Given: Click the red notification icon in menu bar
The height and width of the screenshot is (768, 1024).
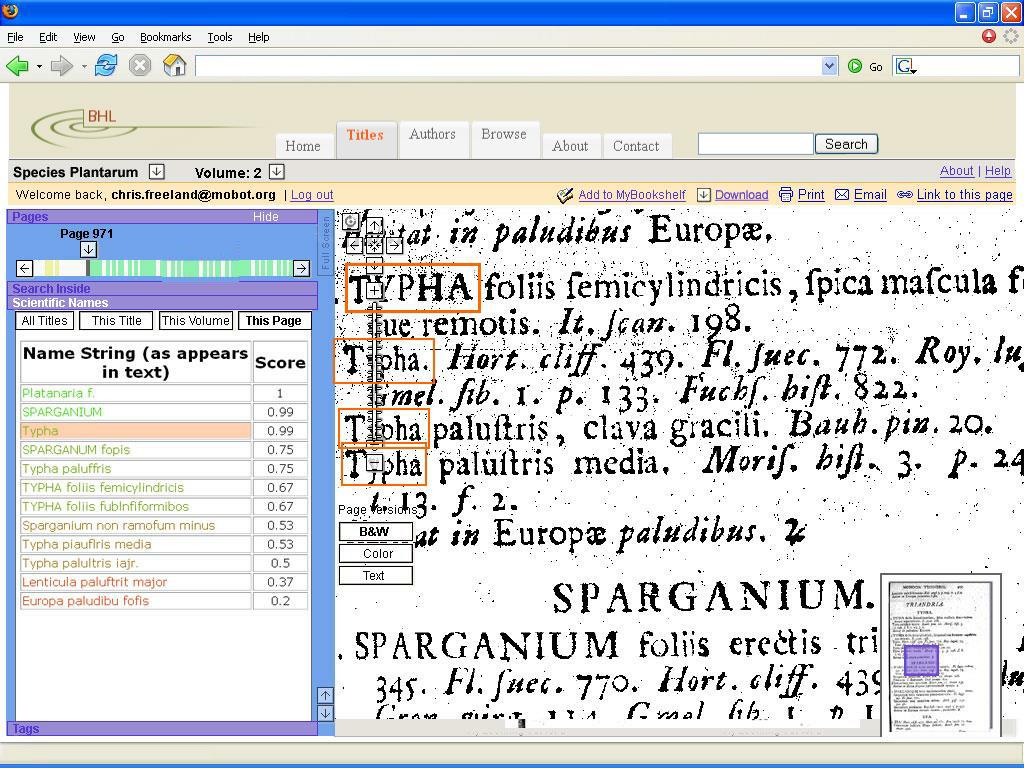Looking at the screenshot, I should tap(989, 37).
